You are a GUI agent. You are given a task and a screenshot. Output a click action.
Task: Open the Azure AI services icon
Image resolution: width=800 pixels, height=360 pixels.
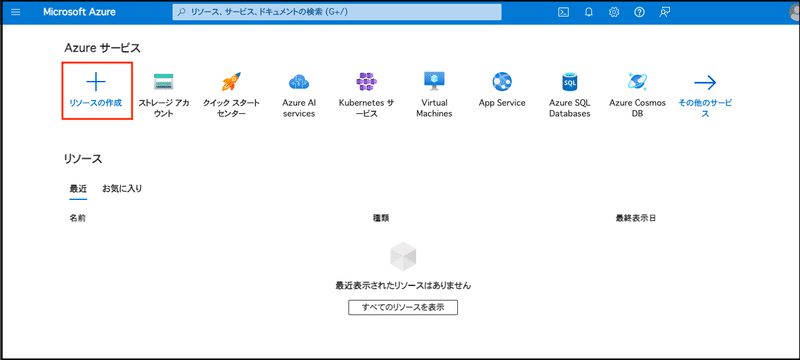[x=299, y=82]
